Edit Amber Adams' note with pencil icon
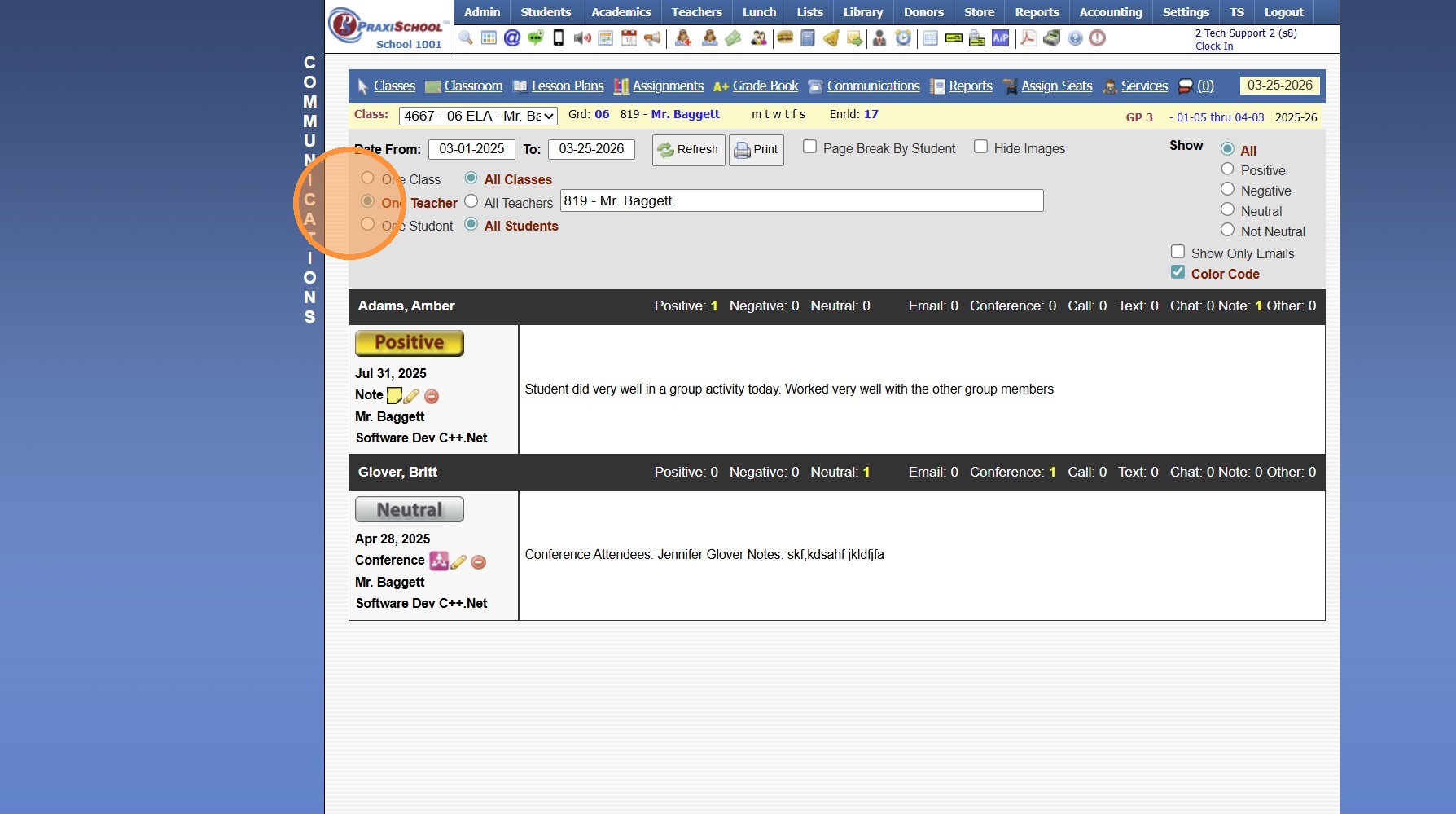Image resolution: width=1456 pixels, height=814 pixels. (412, 396)
